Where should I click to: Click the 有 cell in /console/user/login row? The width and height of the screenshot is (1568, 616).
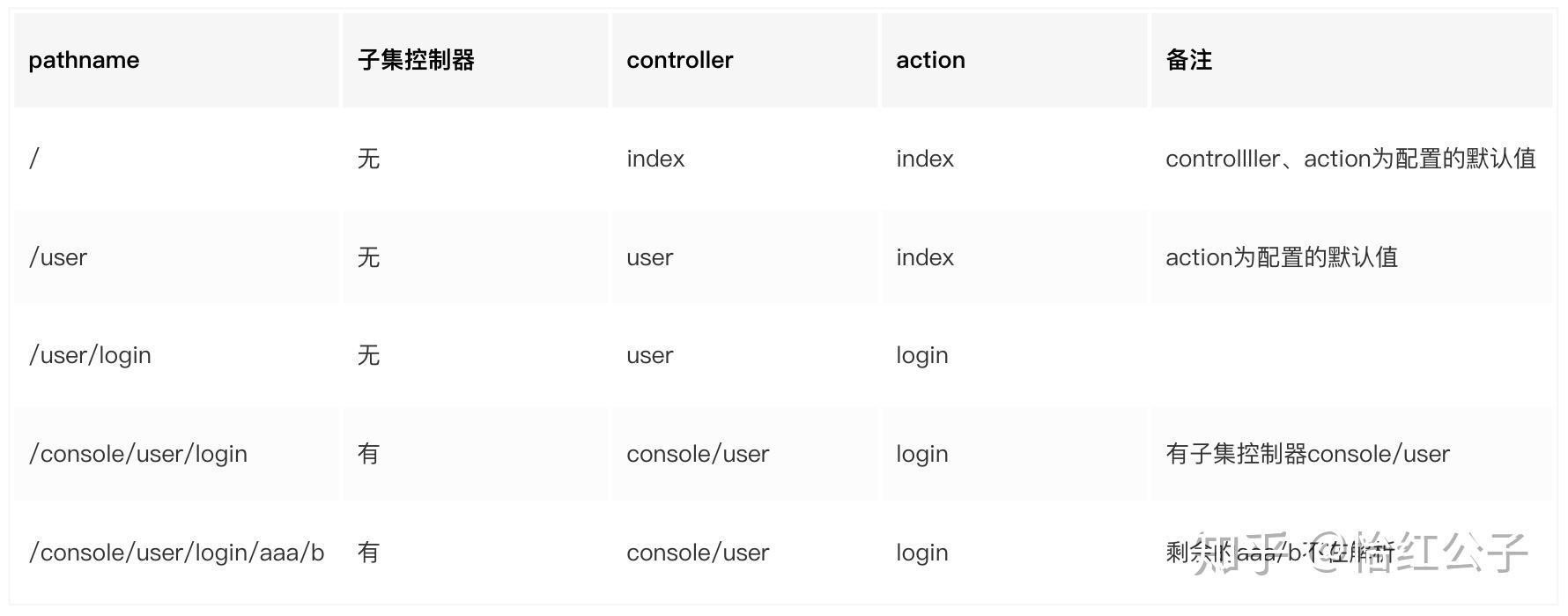point(368,454)
